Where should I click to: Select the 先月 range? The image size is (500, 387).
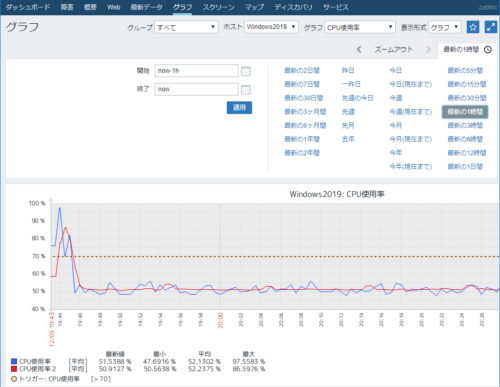click(348, 125)
